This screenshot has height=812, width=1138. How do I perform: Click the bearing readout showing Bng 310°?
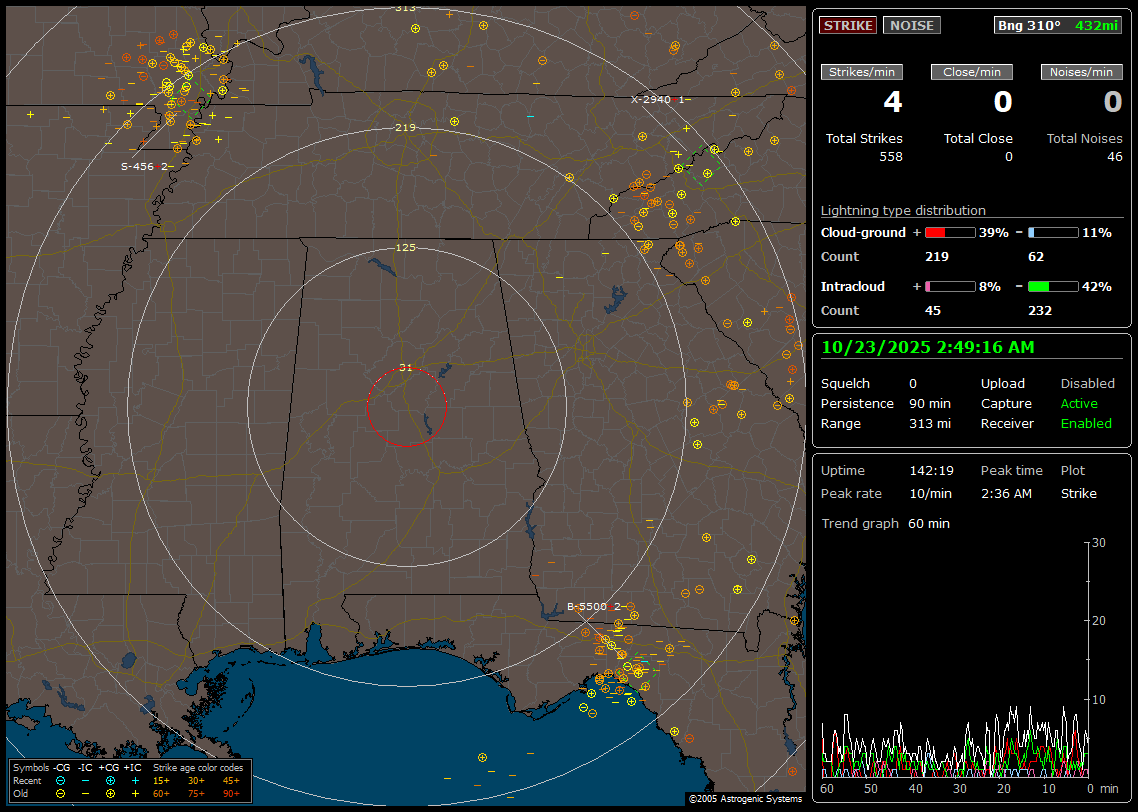click(x=1029, y=25)
